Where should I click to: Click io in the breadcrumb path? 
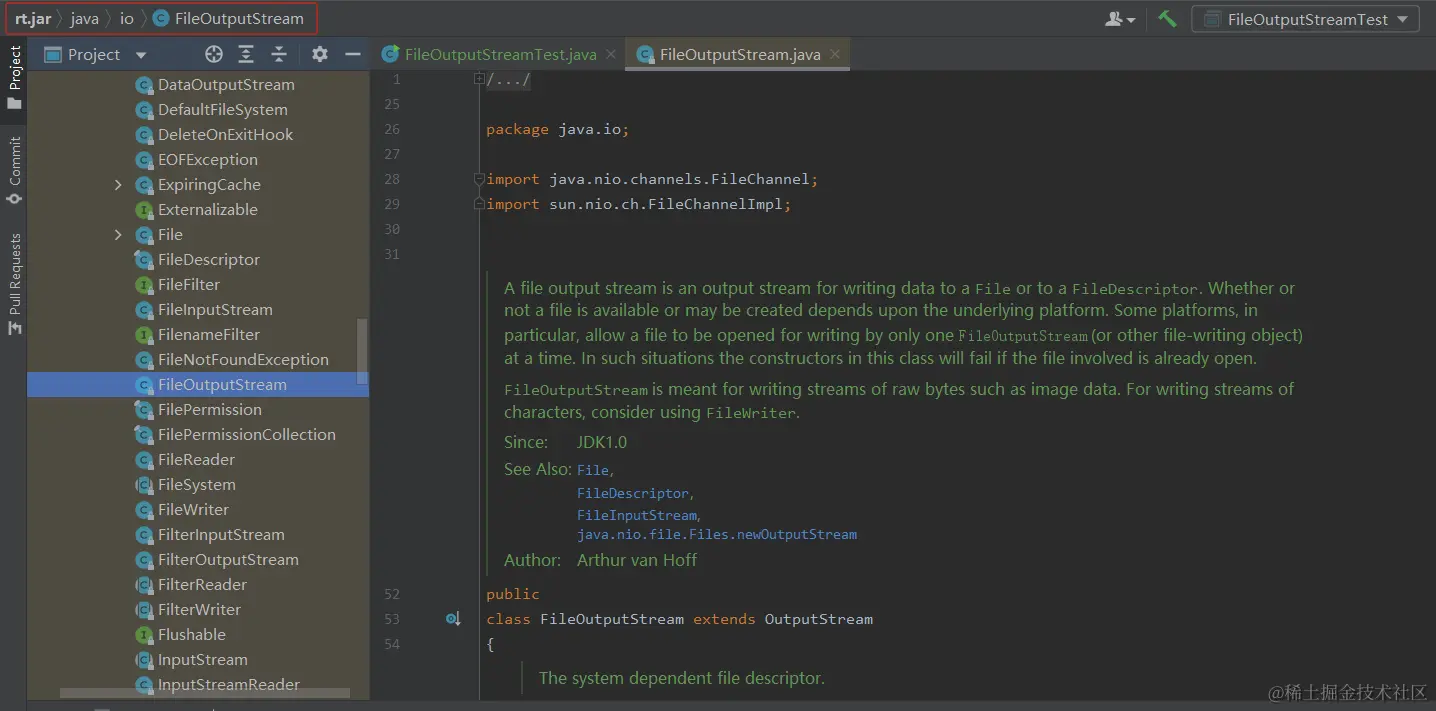click(x=126, y=18)
